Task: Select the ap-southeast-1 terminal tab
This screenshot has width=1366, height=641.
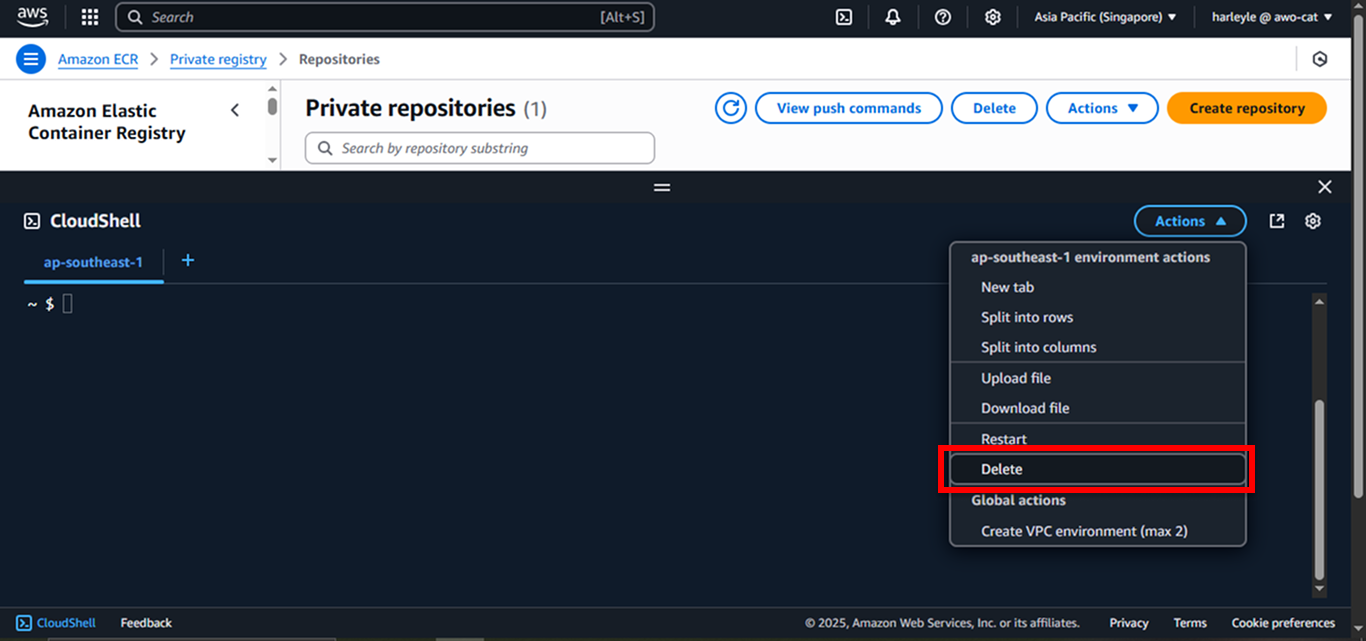Action: click(x=93, y=262)
